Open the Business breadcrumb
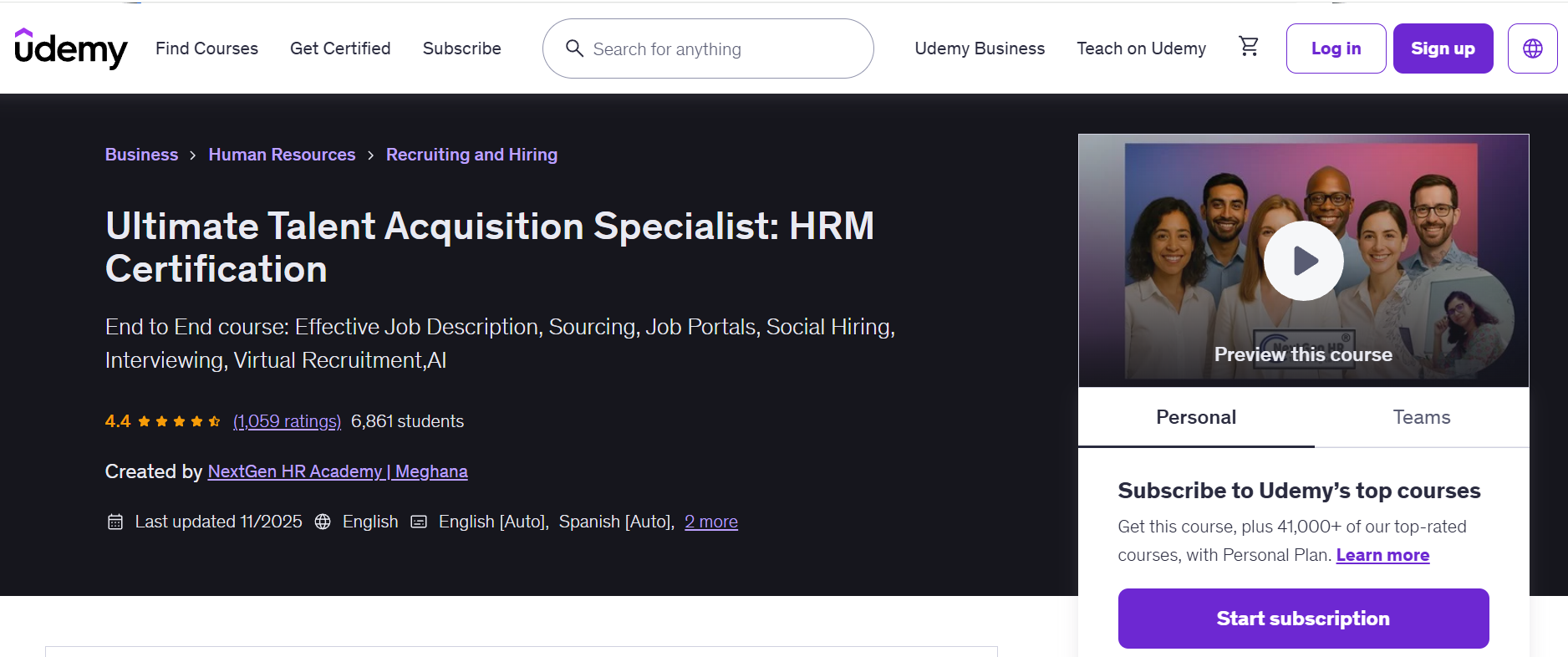1568x657 pixels. pos(141,155)
